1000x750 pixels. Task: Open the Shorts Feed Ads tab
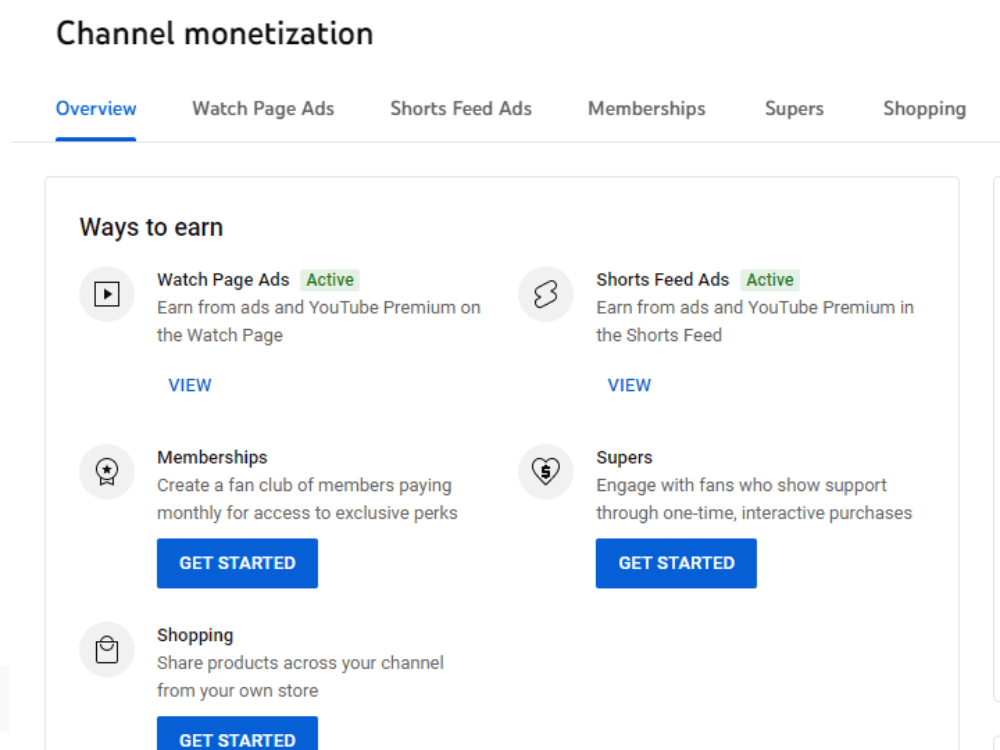[461, 108]
